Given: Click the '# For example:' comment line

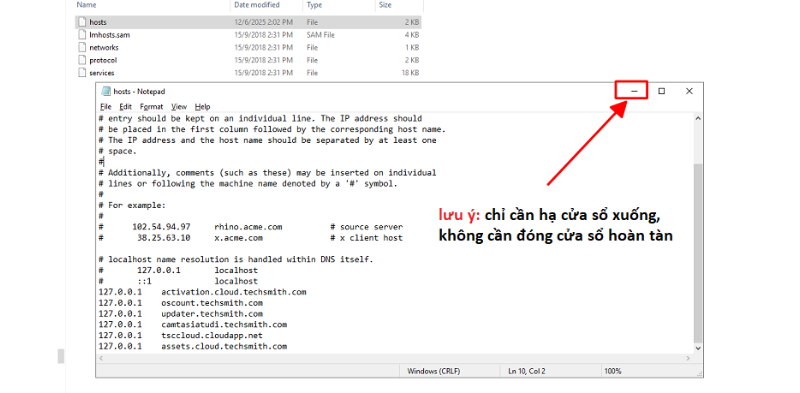Looking at the screenshot, I should click(132, 205).
